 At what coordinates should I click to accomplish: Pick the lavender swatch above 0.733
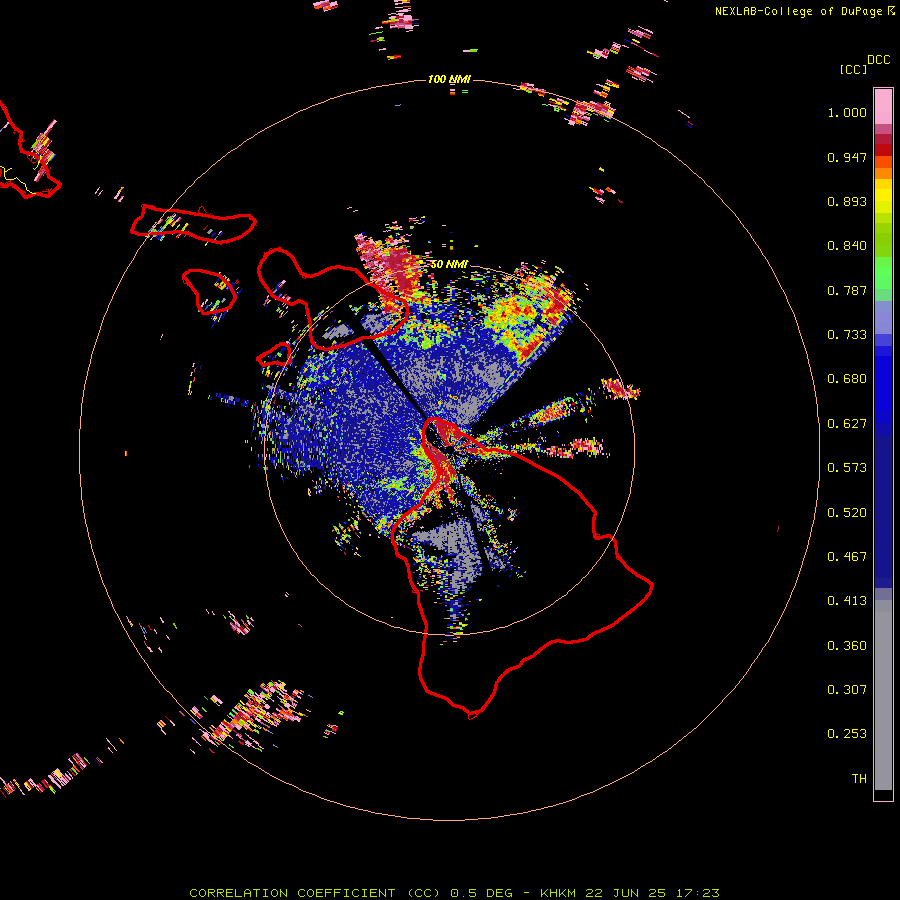883,317
